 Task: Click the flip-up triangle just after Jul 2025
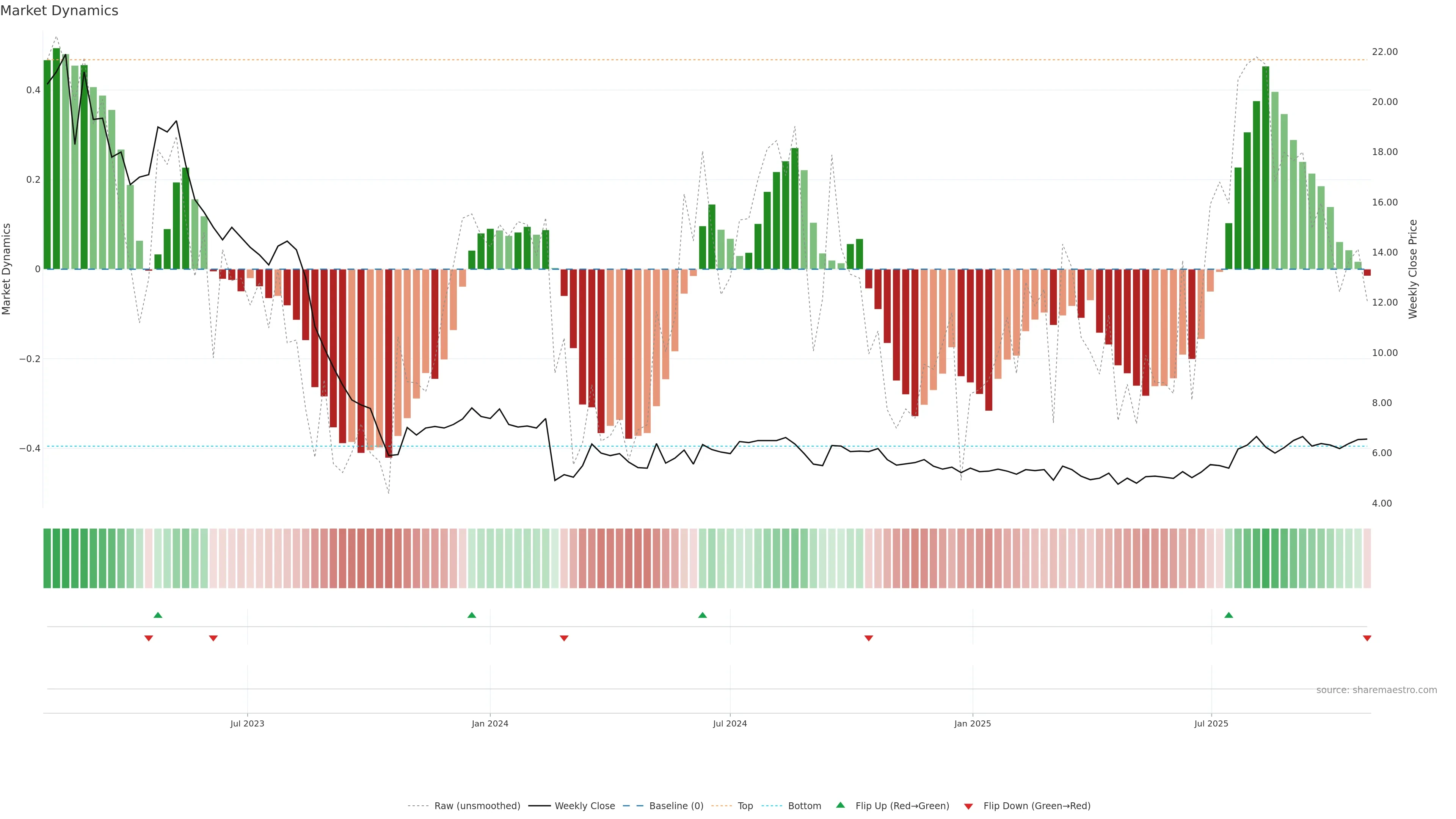[1229, 615]
